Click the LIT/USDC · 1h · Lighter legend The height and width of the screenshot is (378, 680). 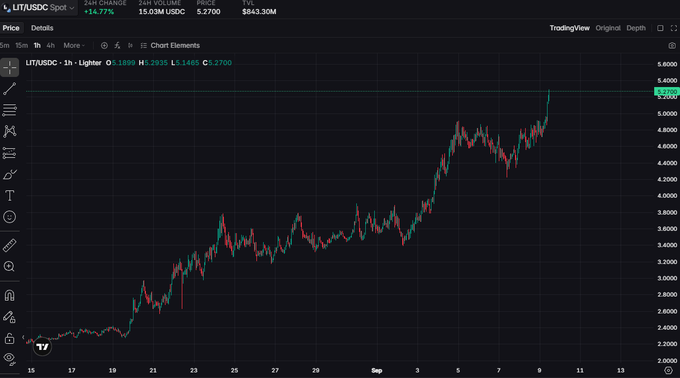(x=63, y=63)
